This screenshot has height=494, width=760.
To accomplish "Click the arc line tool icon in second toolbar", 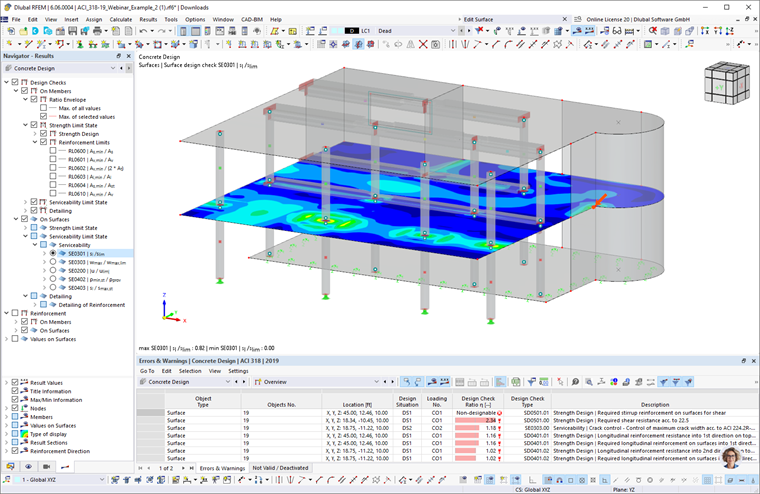I will tap(507, 45).
